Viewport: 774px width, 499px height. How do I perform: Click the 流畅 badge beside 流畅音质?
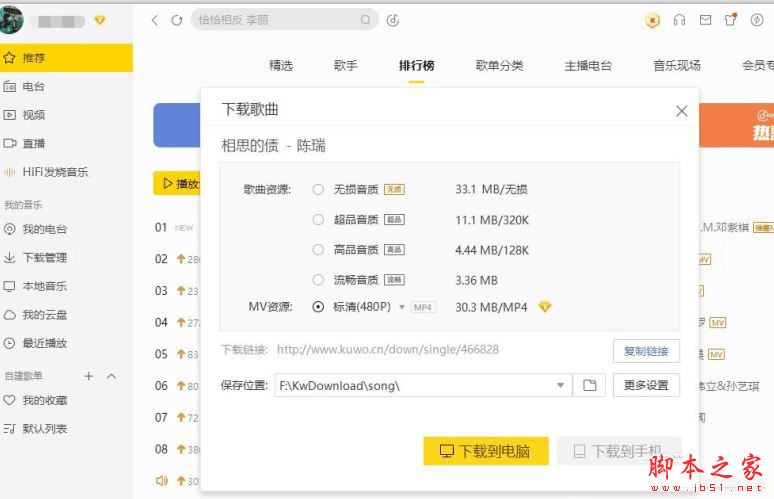[394, 280]
